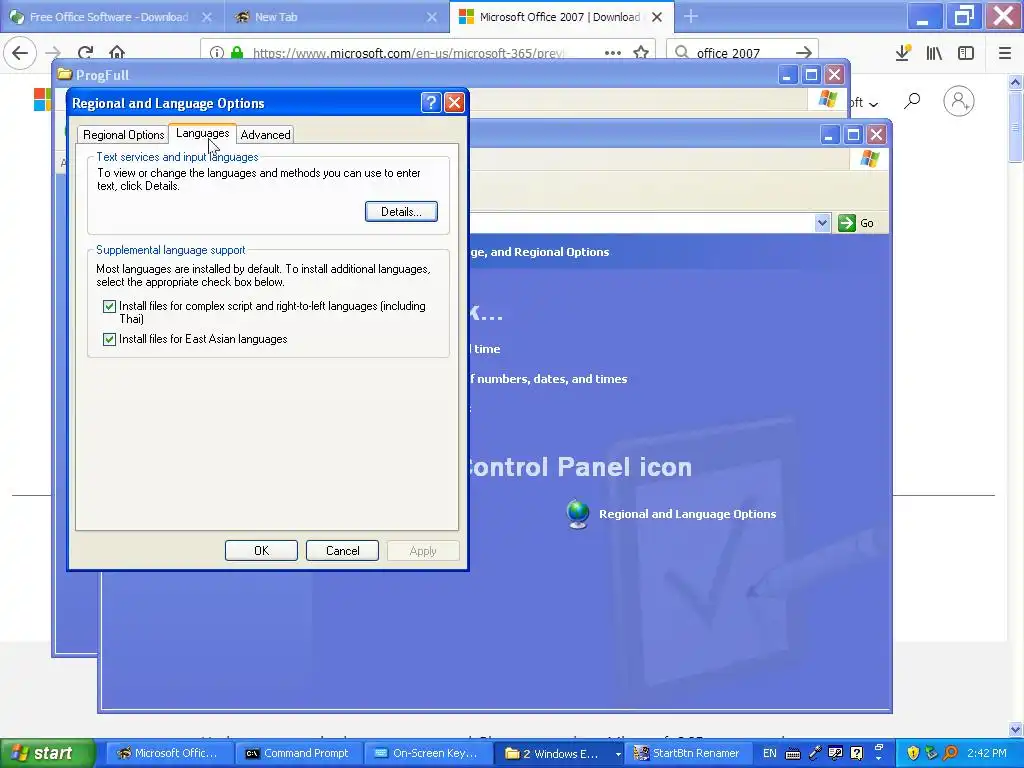Expand Control Panel address bar dropdown
This screenshot has width=1024, height=768.
[x=822, y=223]
